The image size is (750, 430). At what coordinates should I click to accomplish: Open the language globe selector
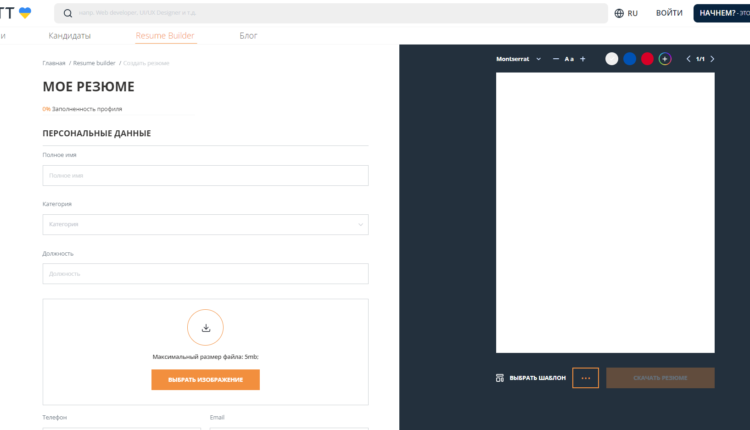click(x=619, y=13)
